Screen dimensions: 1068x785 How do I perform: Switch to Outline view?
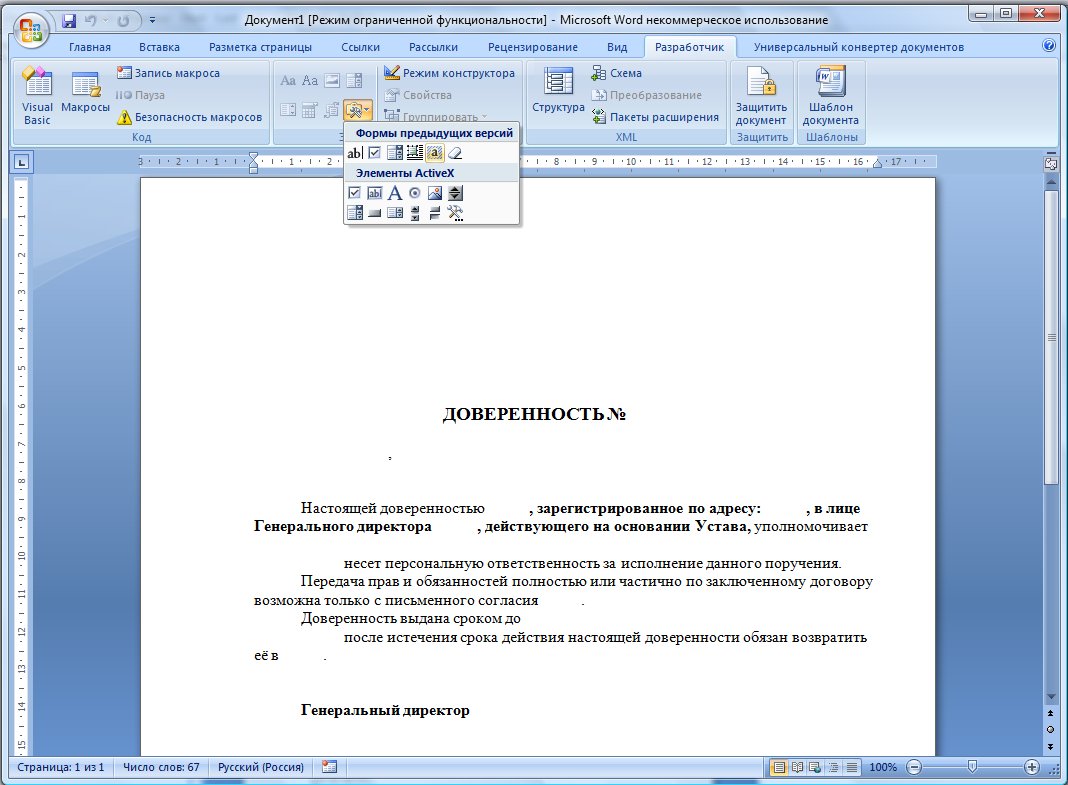833,767
